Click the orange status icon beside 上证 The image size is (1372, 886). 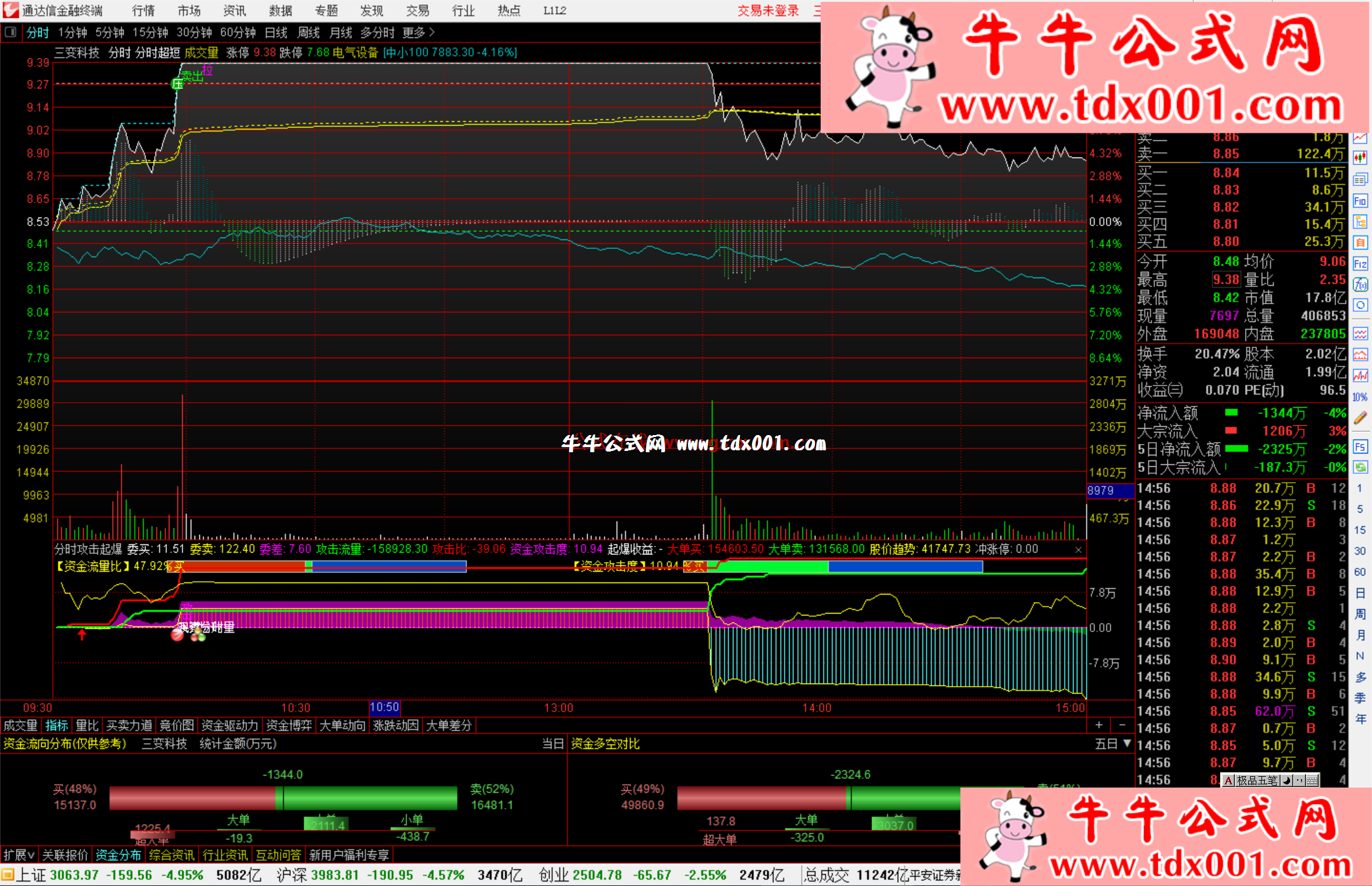coord(8,875)
